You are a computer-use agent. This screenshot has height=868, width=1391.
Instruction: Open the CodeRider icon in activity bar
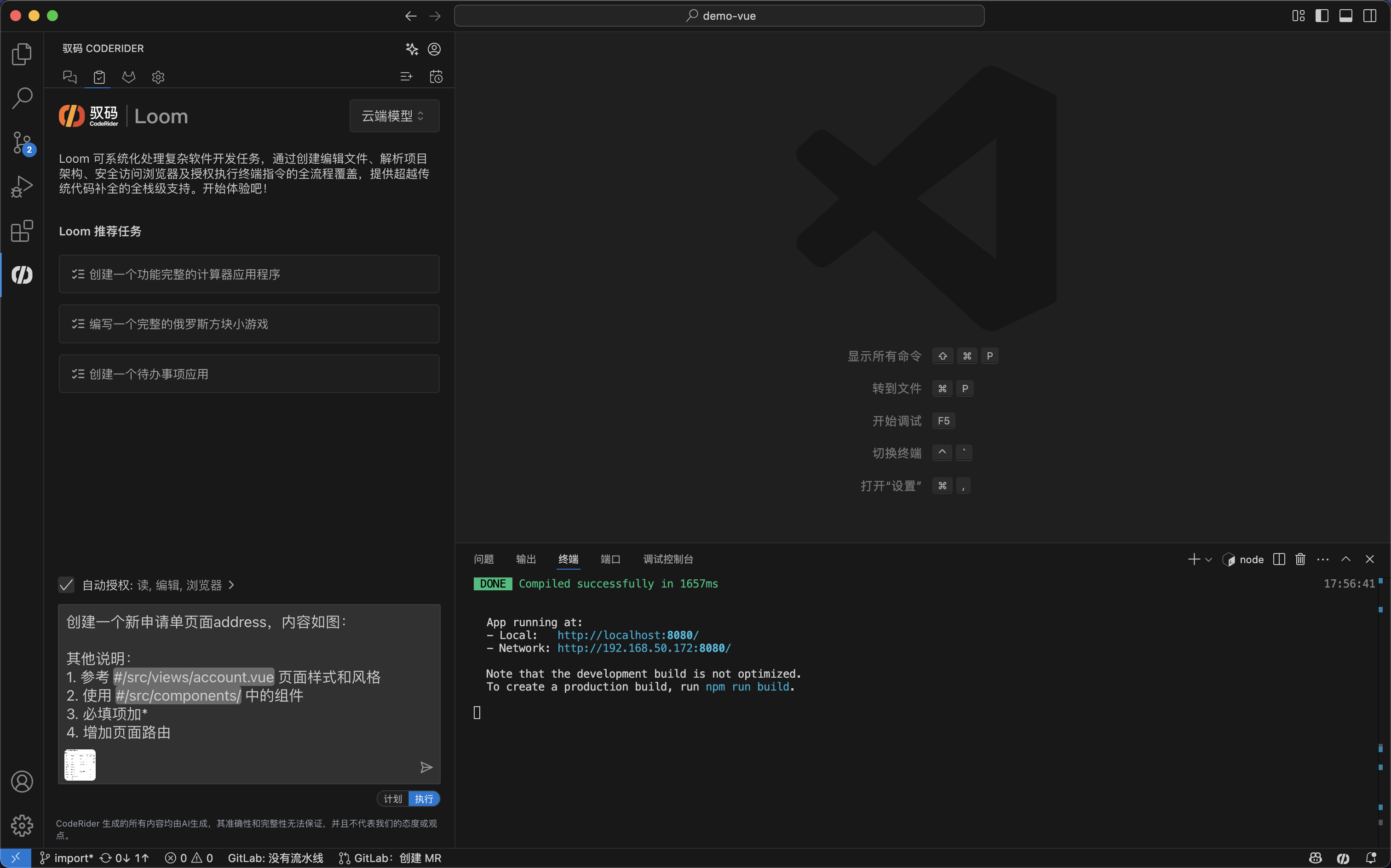coord(22,275)
